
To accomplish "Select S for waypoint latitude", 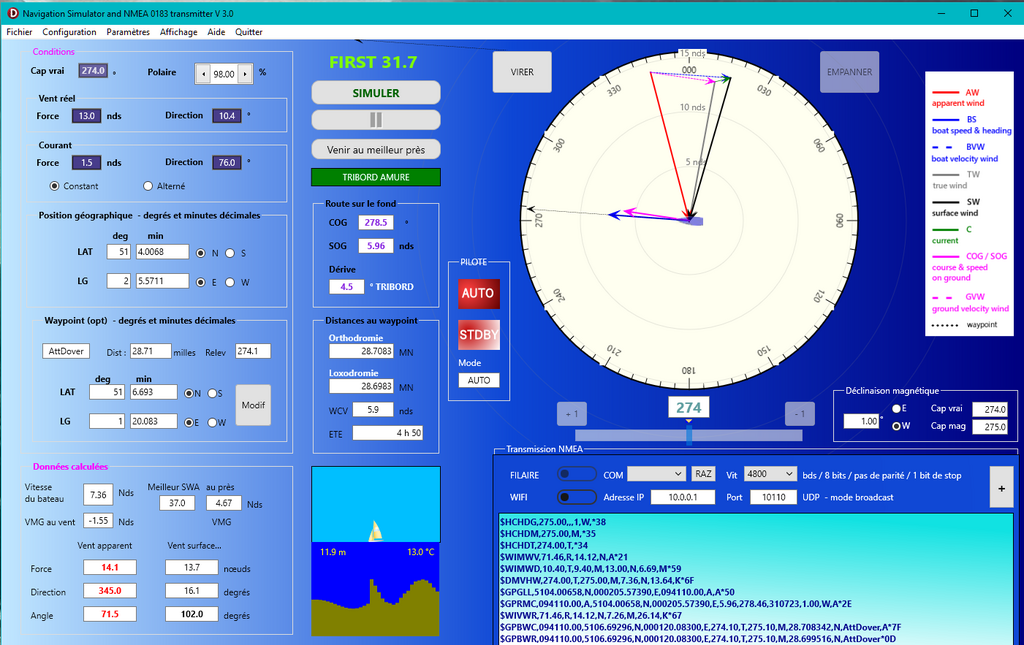I will coord(212,394).
